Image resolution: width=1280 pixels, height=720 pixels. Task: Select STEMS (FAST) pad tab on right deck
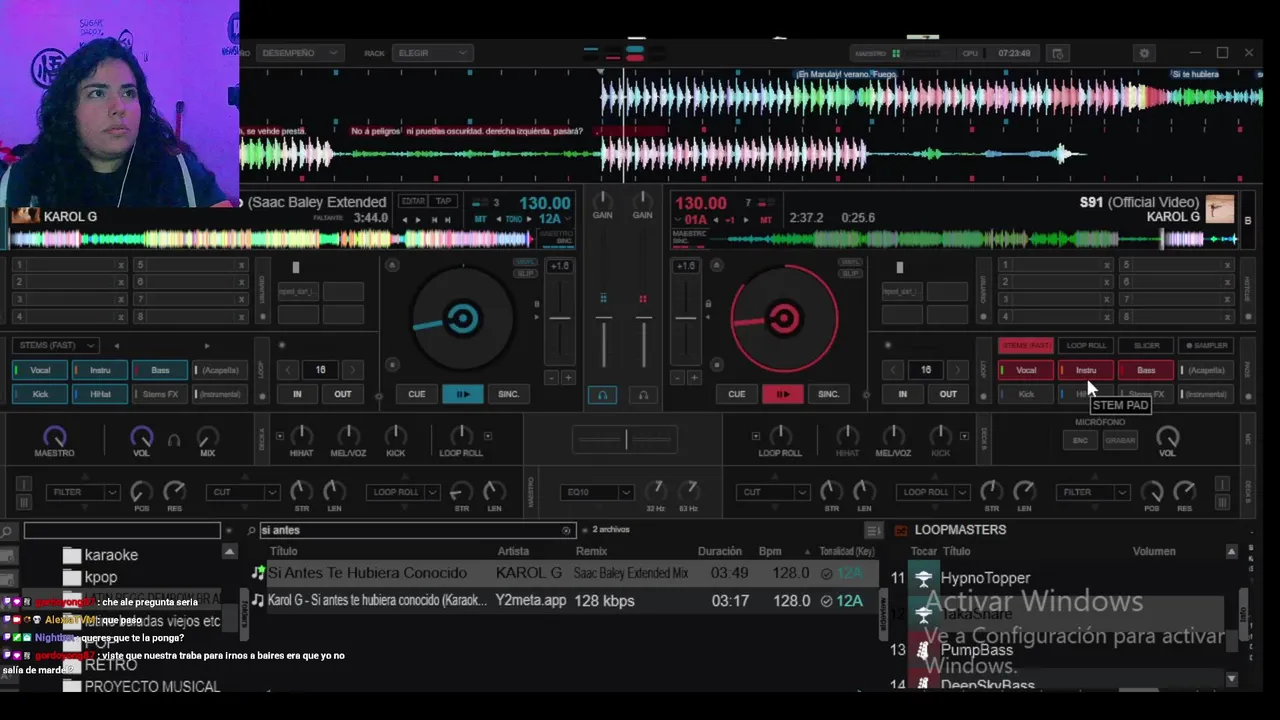[1026, 346]
